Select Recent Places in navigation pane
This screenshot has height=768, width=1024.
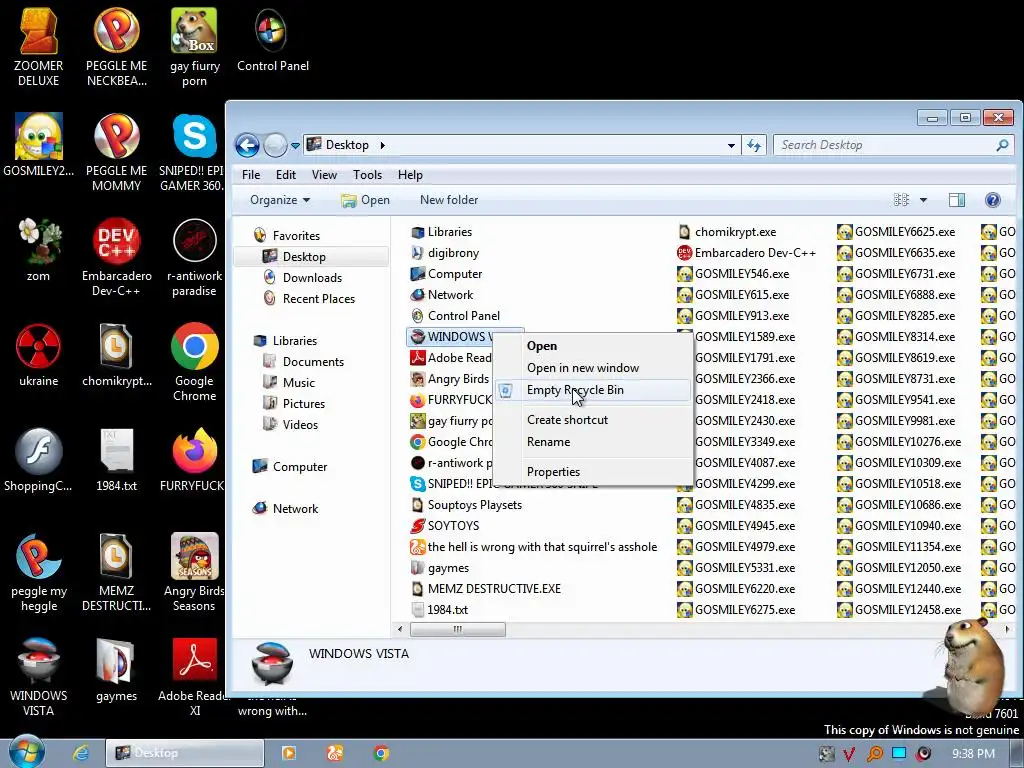point(318,298)
